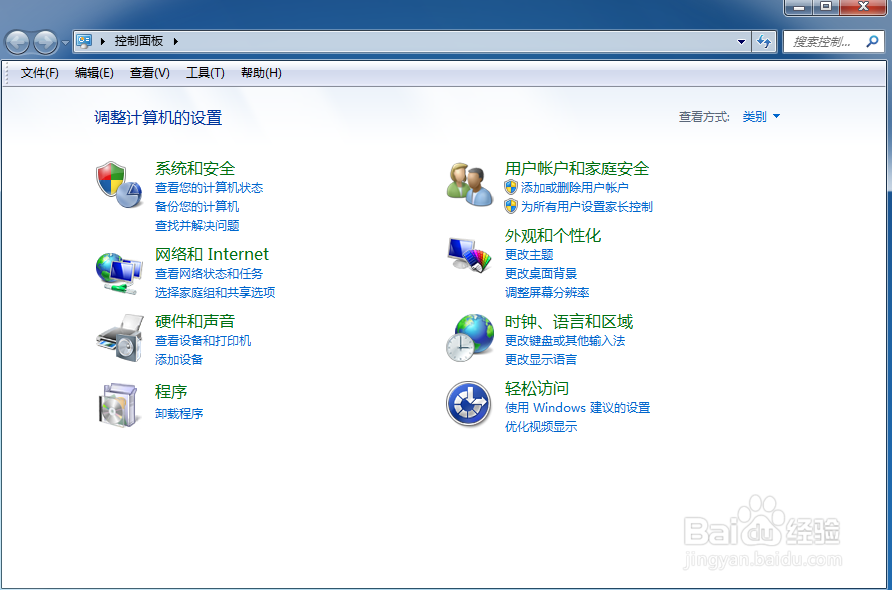Click 添加或删除用户帐户 link
Viewport: 892px width, 590px height.
pyautogui.click(x=575, y=188)
